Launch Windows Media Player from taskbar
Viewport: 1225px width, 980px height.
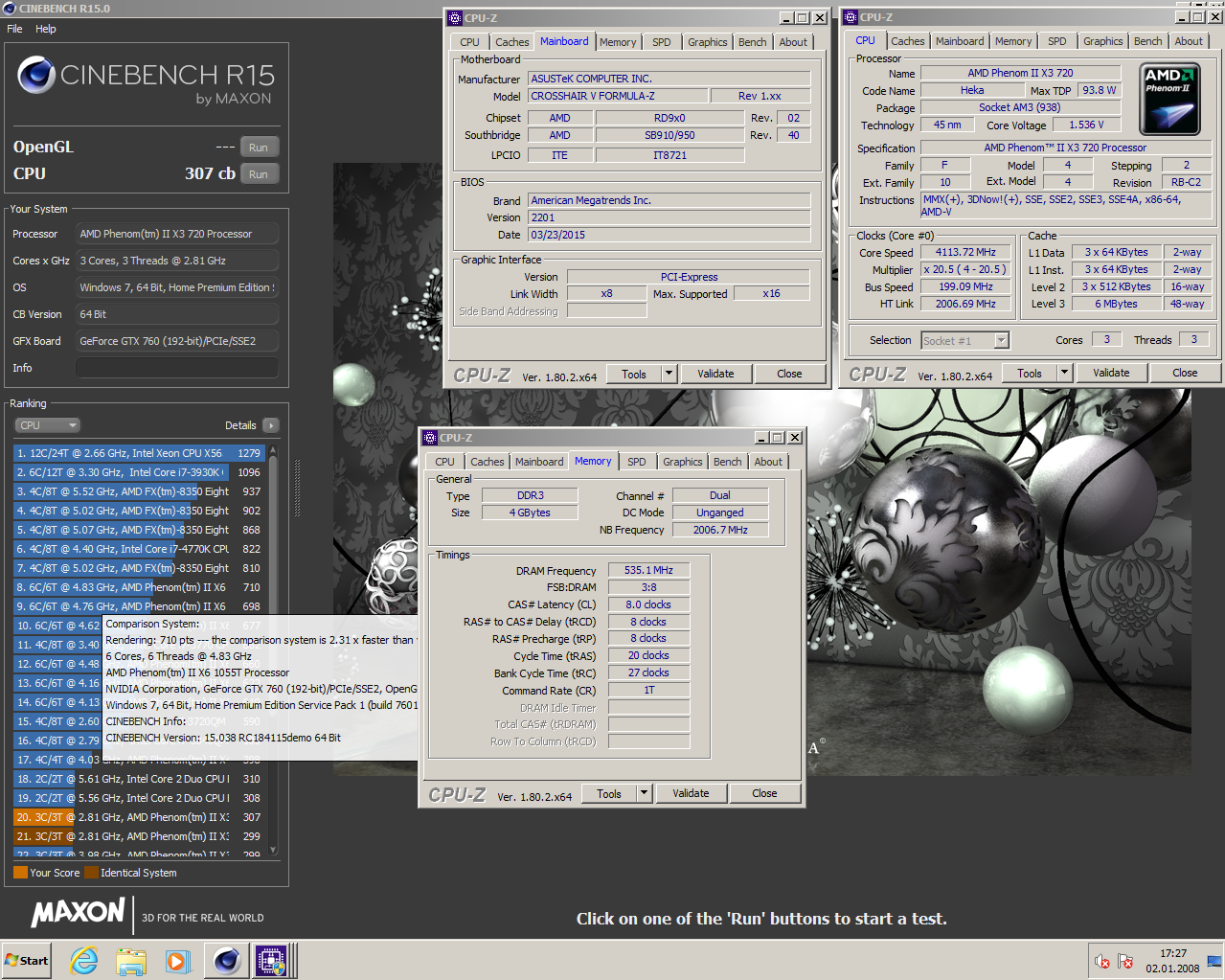click(177, 960)
